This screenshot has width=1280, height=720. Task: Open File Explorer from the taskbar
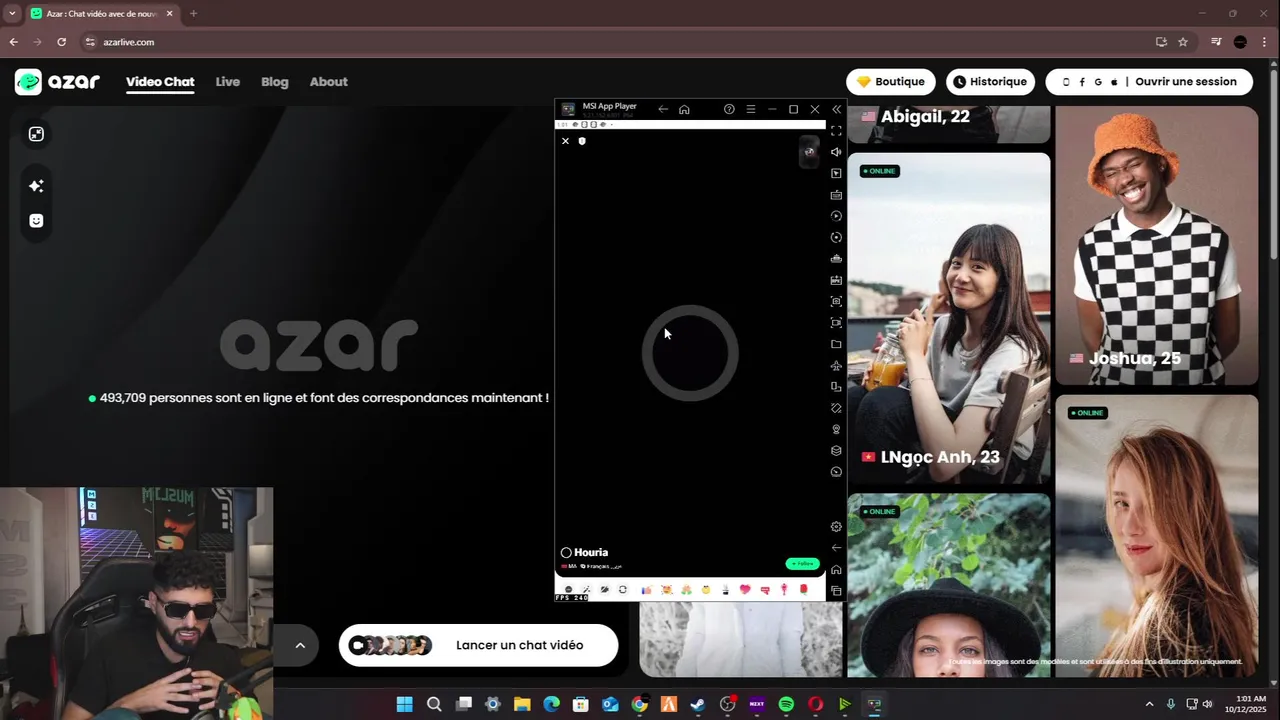(x=522, y=704)
